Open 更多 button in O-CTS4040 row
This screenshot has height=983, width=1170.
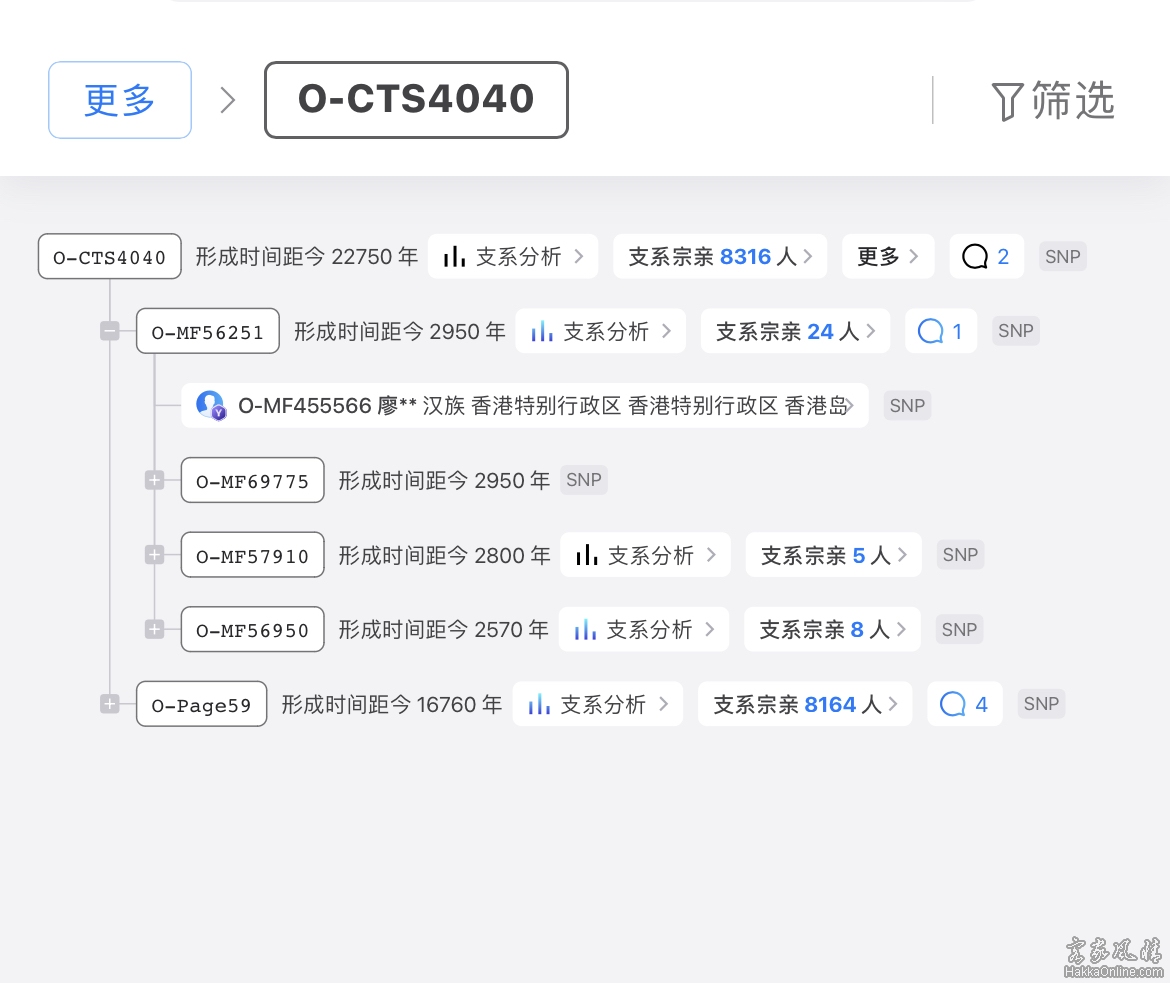click(x=887, y=257)
